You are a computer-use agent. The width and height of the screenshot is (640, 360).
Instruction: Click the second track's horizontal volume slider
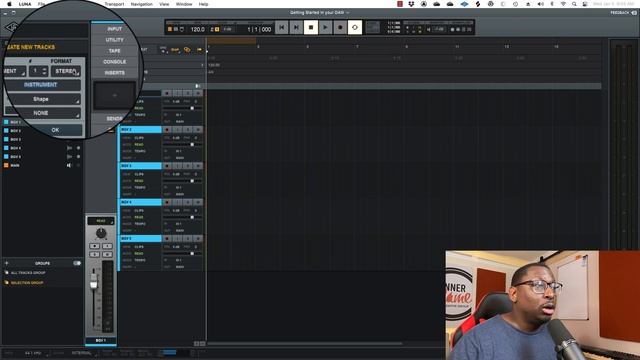tap(182, 144)
